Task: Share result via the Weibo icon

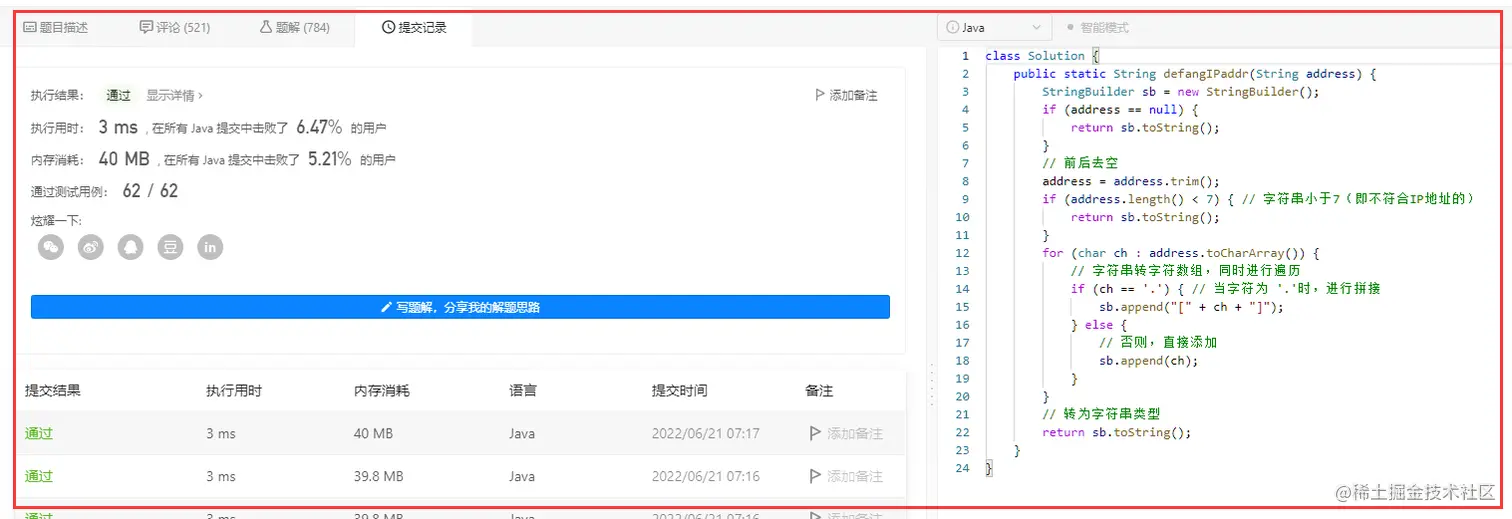Action: 91,246
